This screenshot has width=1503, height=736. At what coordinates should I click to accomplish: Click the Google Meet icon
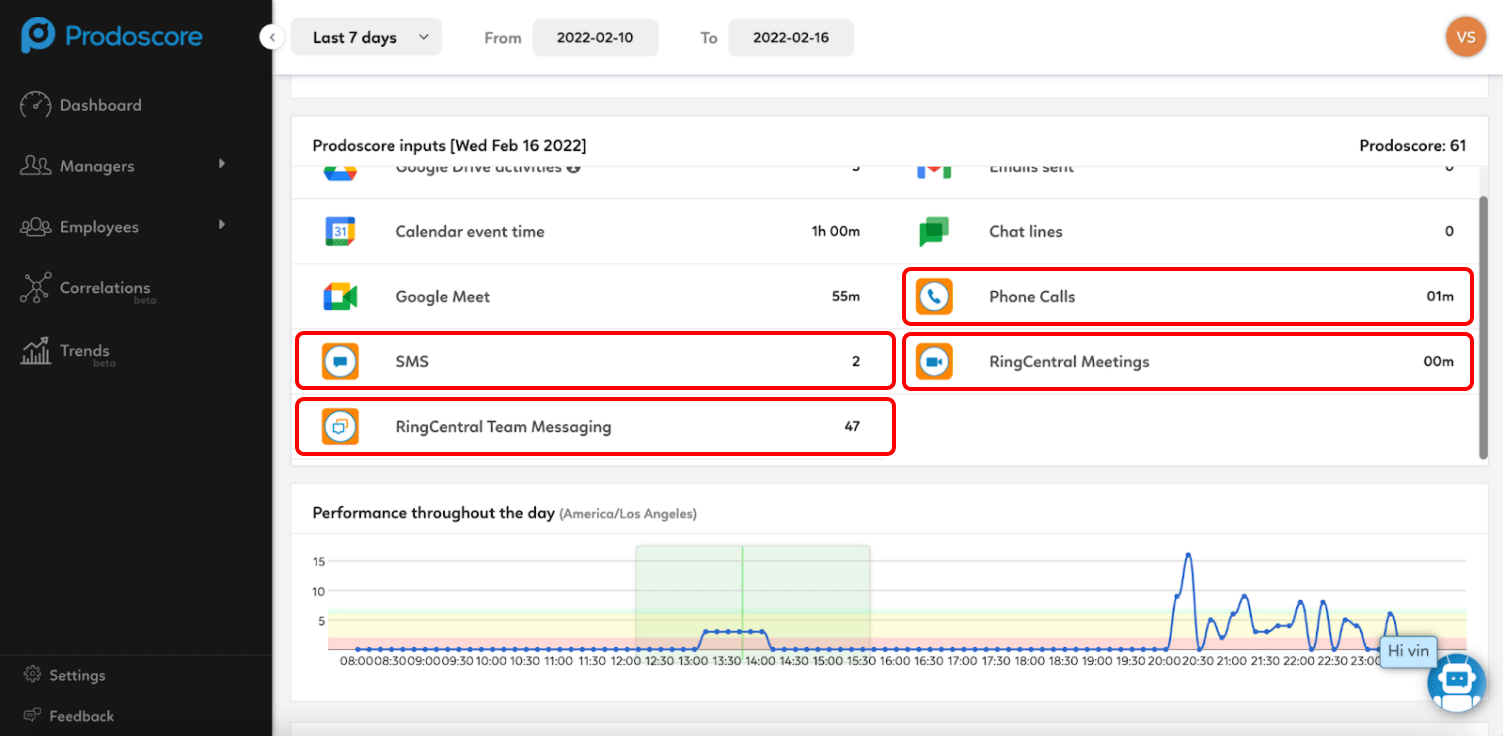coord(340,297)
